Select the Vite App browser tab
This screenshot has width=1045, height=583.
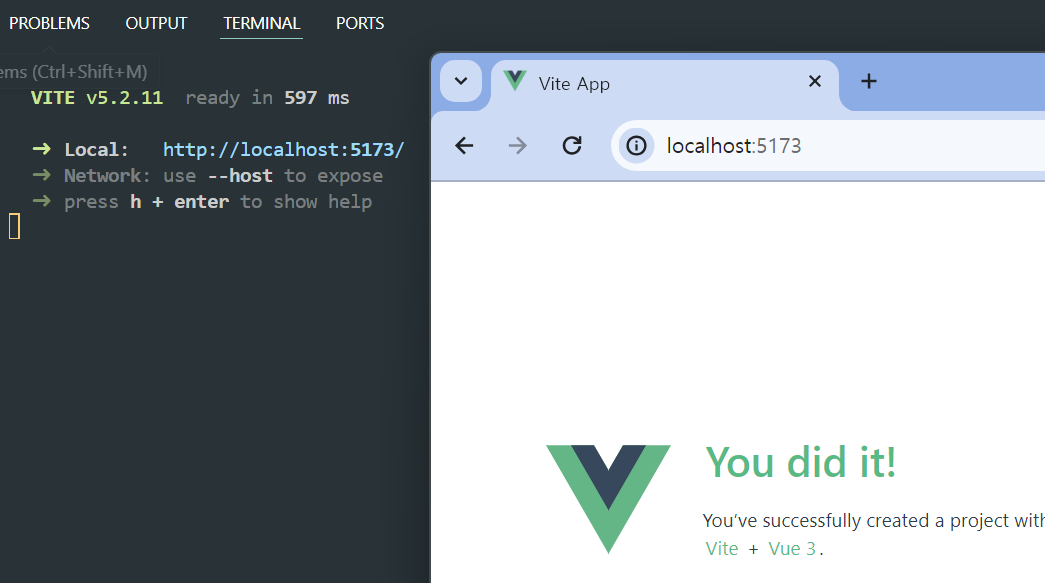tap(664, 83)
